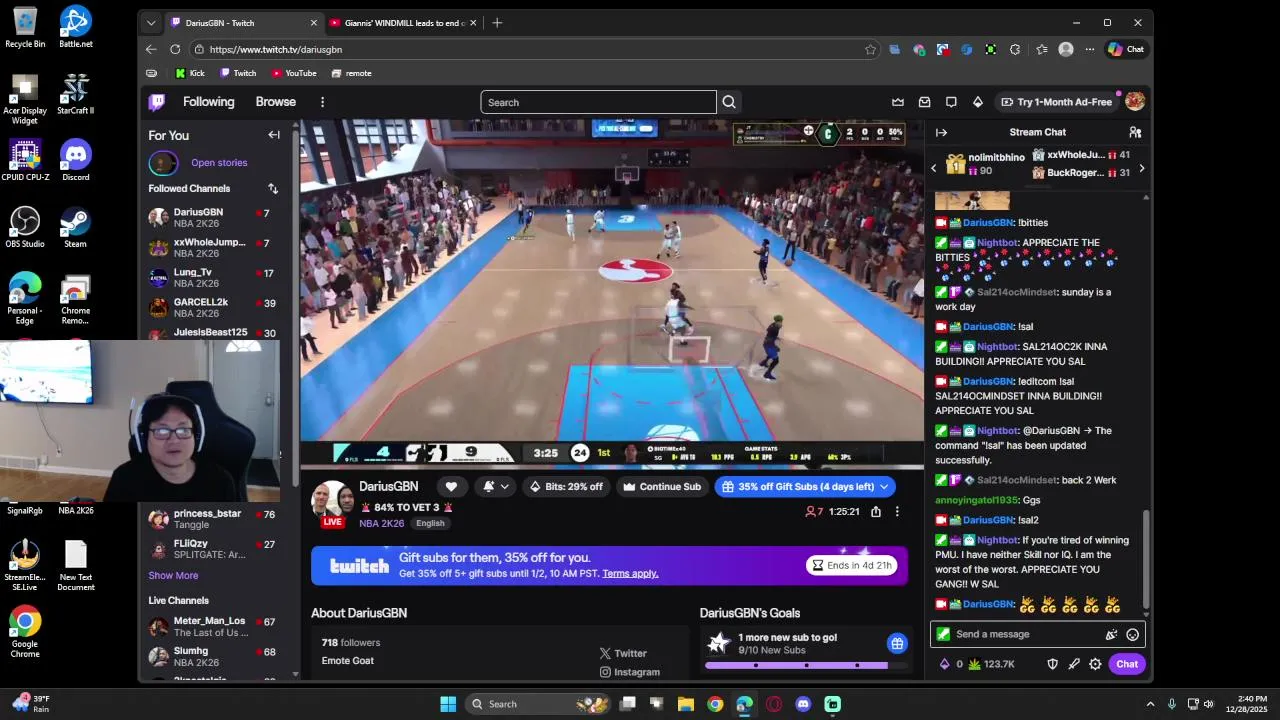Show previous gifter leaderboard arrow
This screenshot has height=720, width=1280.
pyautogui.click(x=934, y=168)
